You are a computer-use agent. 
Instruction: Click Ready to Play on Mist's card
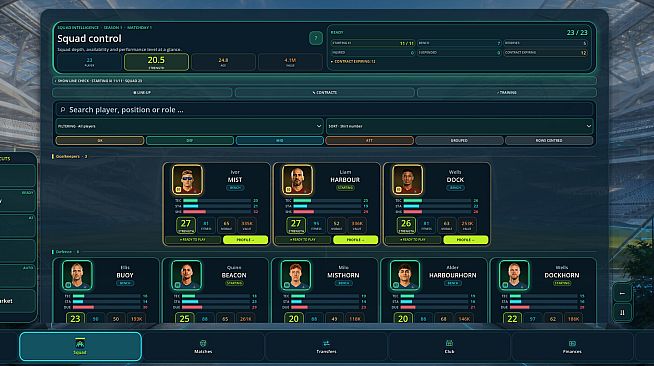point(193,240)
